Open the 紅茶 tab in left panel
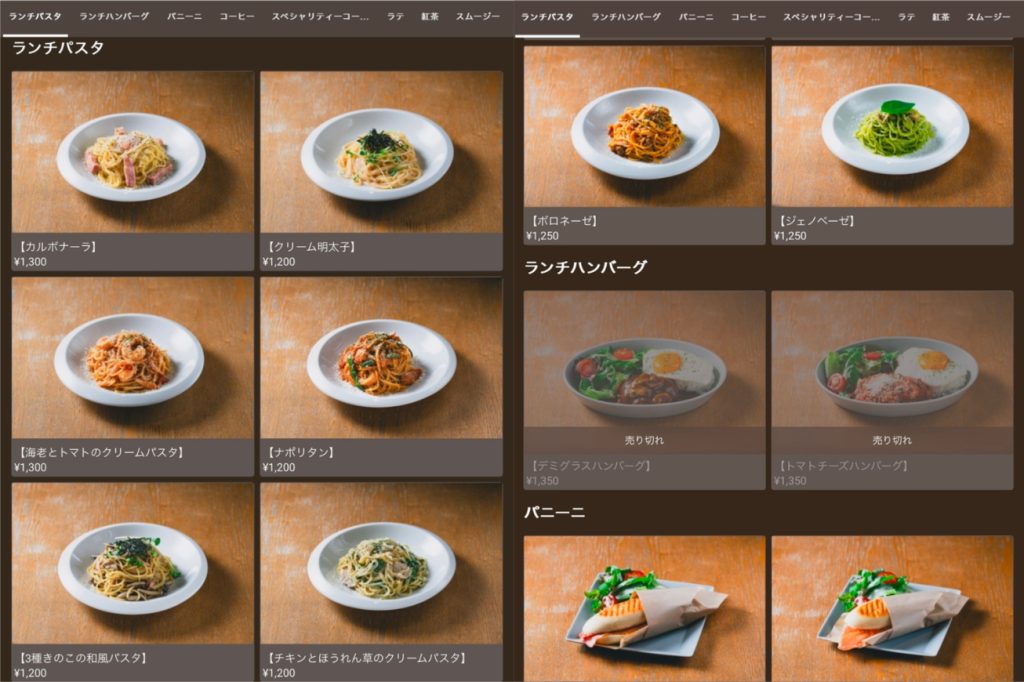The width and height of the screenshot is (1024, 682). click(430, 16)
